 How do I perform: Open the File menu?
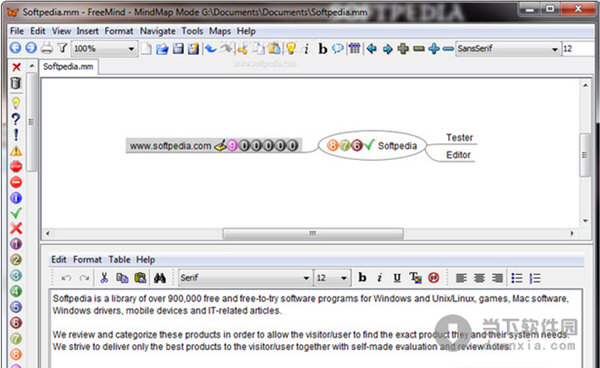click(16, 31)
